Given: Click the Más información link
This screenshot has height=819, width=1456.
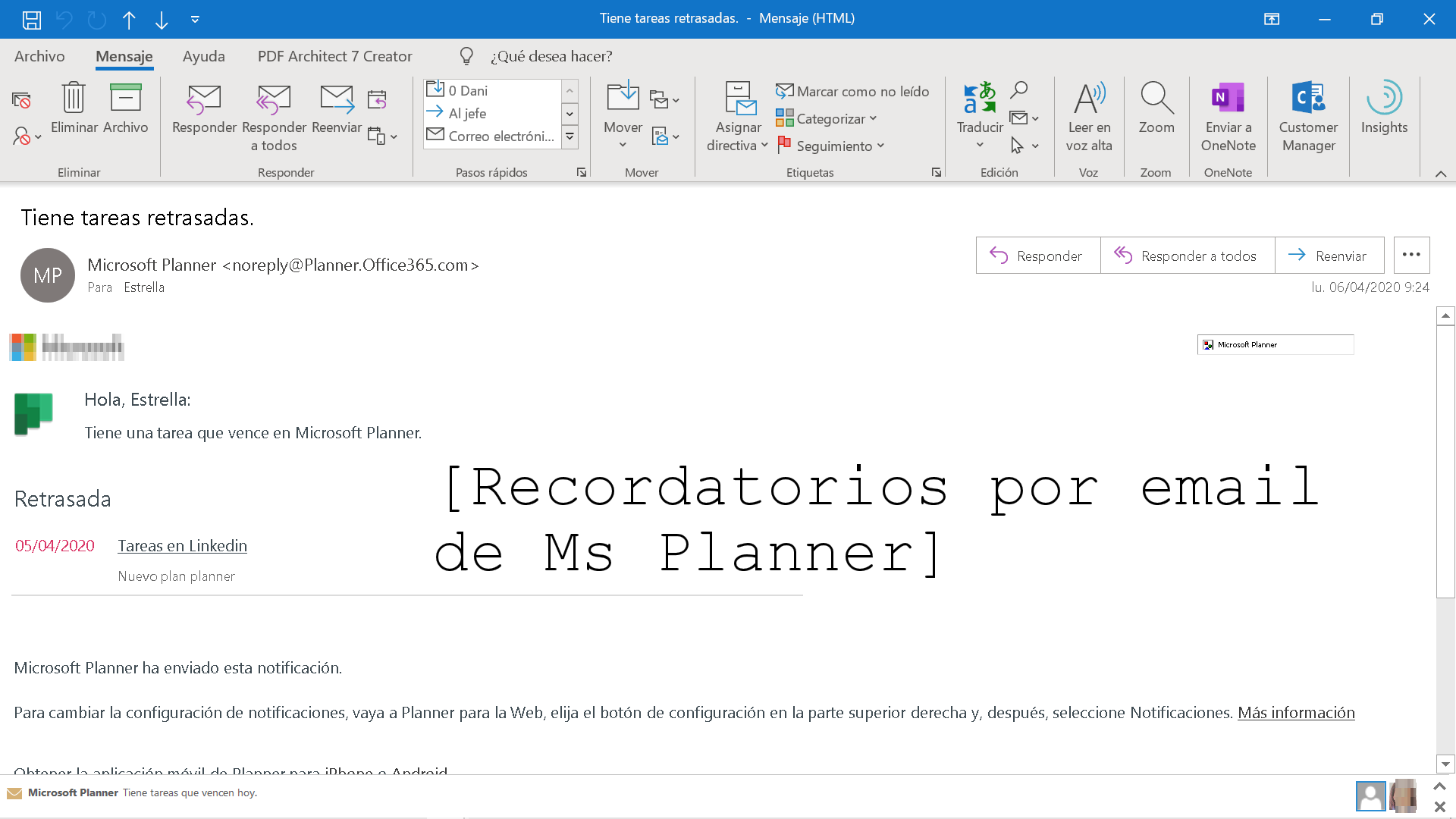Looking at the screenshot, I should [1296, 713].
